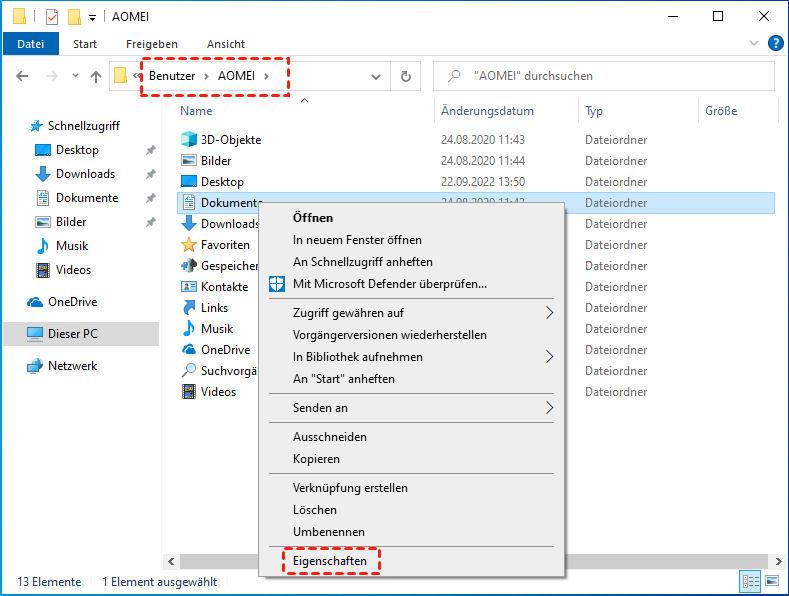Screen dimensions: 789x596
Task: Click Benutzer in the address path
Action: (172, 76)
